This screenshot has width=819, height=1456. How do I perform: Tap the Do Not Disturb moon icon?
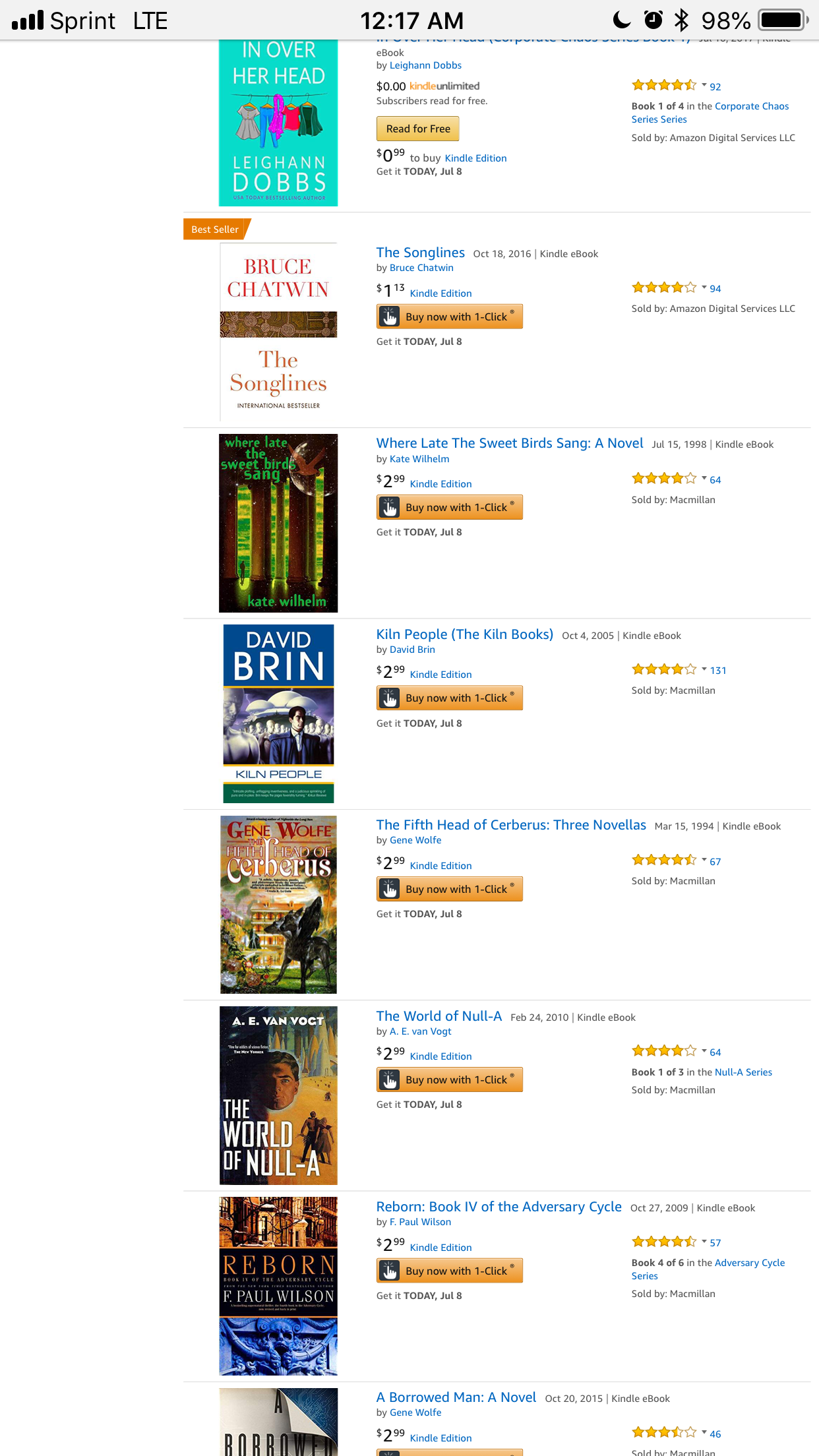coord(621,20)
